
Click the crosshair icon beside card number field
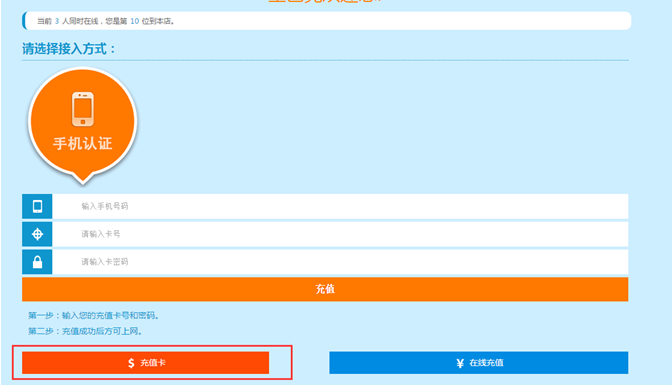pos(37,234)
